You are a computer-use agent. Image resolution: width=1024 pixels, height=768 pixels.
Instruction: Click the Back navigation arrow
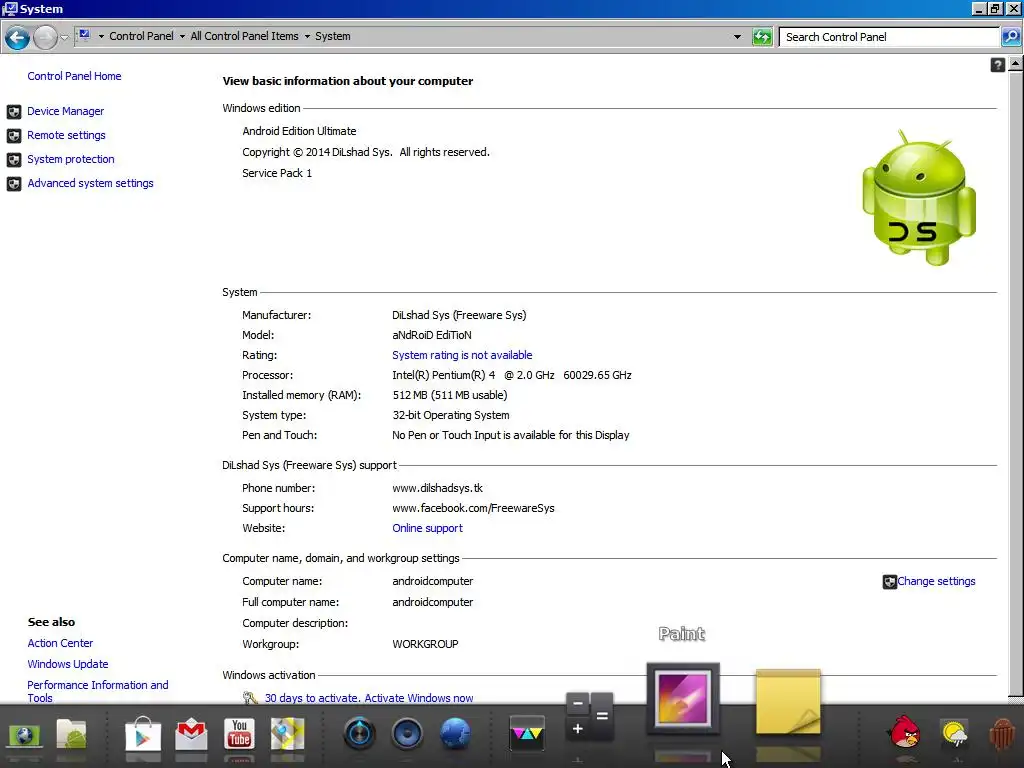click(x=17, y=37)
